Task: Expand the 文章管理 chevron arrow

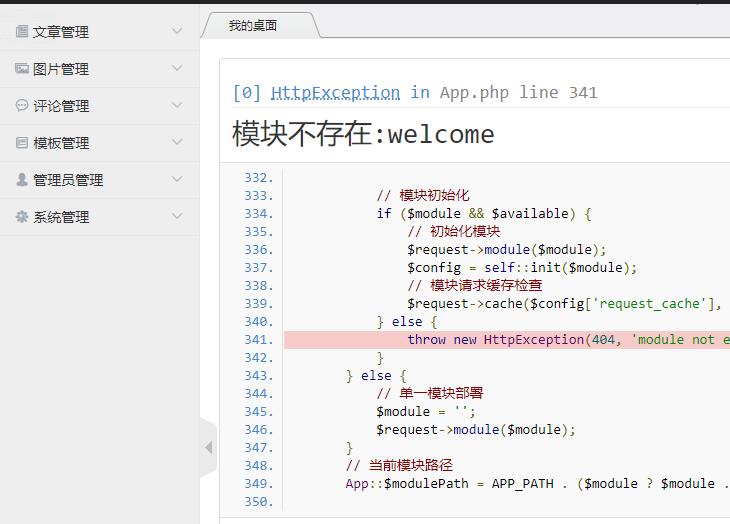Action: [x=177, y=32]
